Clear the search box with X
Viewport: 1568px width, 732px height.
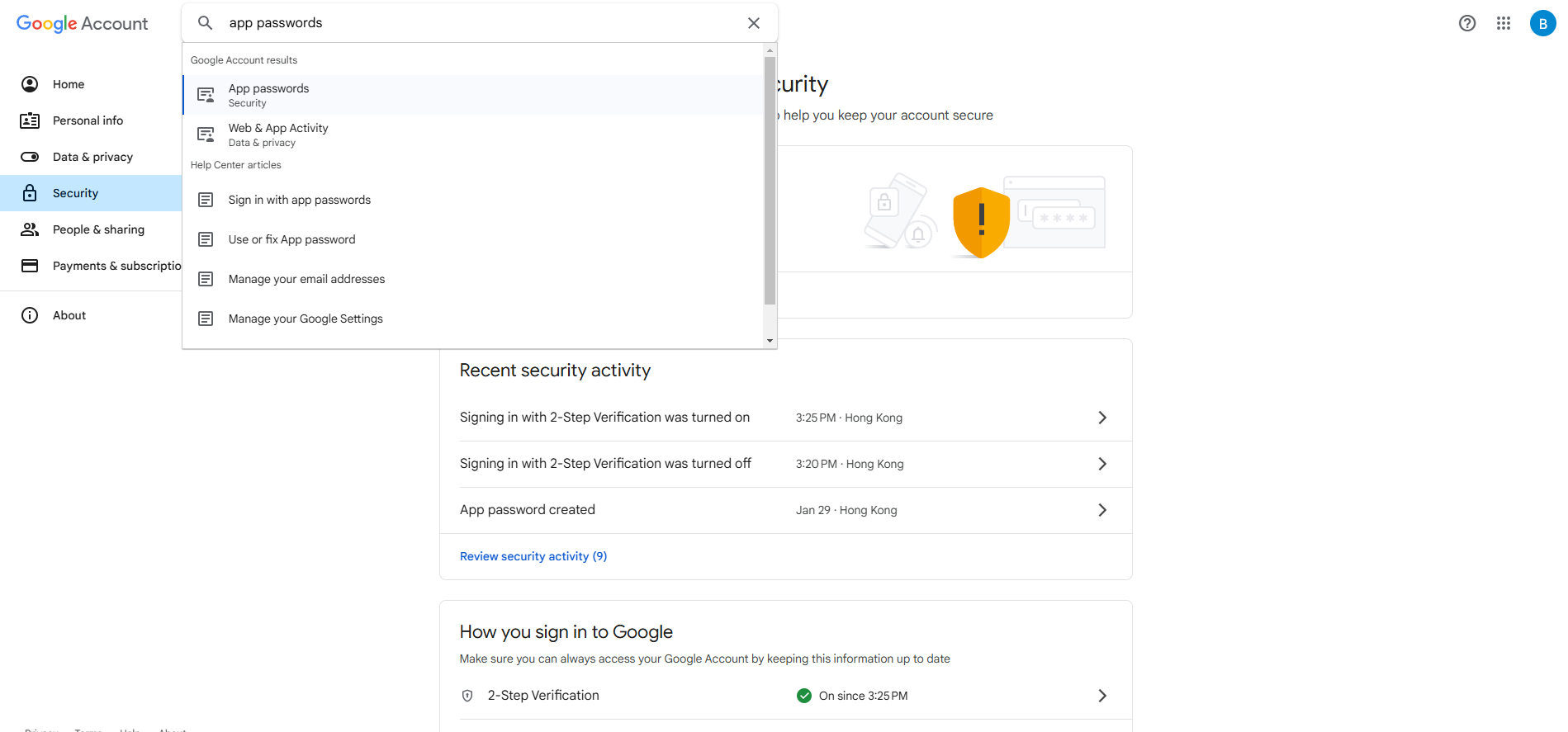tap(753, 23)
